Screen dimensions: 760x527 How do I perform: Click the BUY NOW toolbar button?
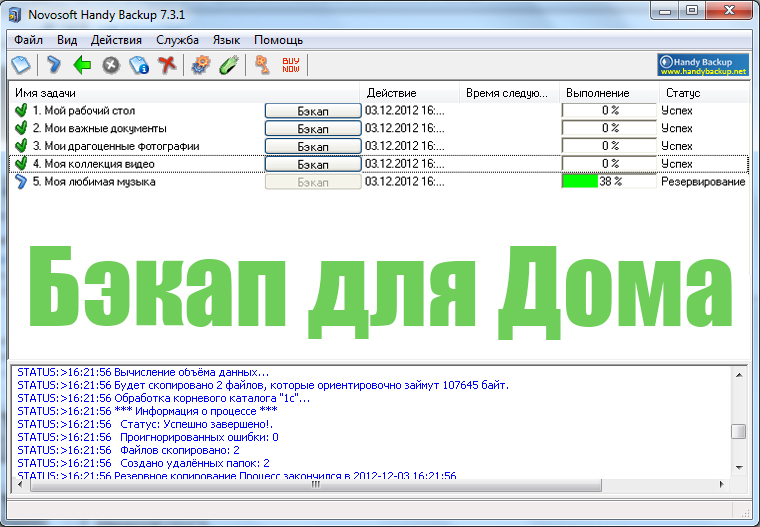[291, 64]
